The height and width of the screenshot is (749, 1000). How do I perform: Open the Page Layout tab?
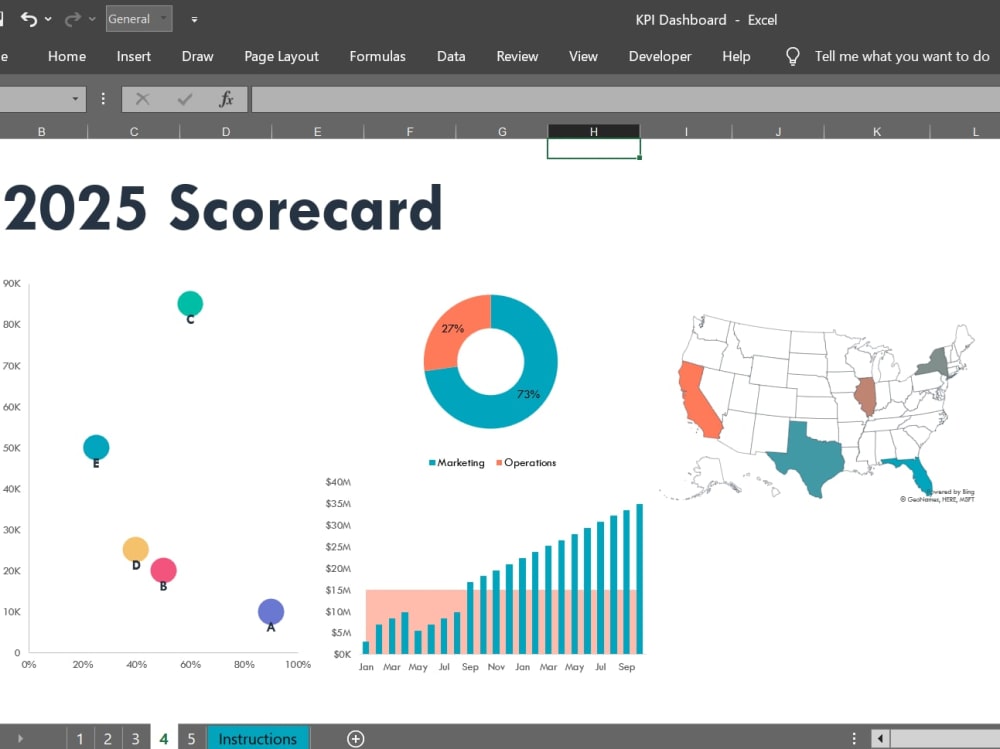(281, 56)
